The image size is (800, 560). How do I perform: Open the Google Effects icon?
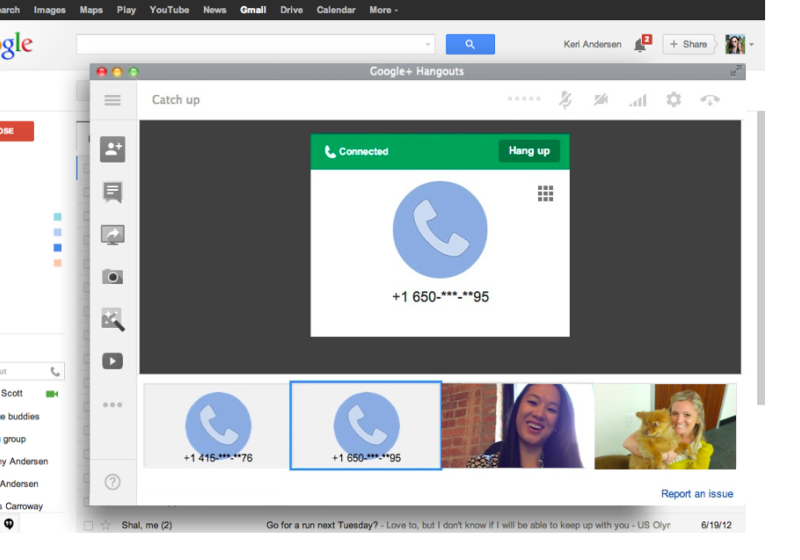(112, 319)
